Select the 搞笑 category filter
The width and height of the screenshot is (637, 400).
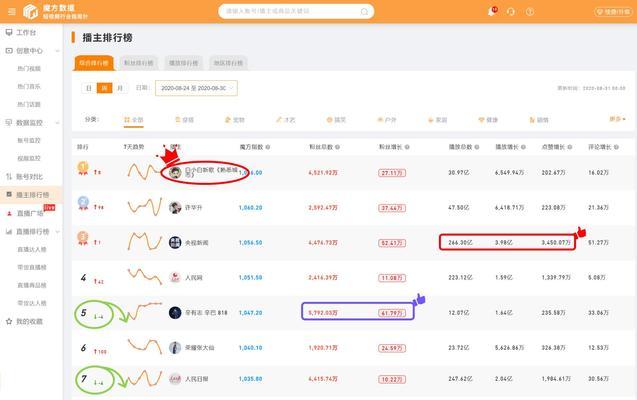tap(336, 120)
